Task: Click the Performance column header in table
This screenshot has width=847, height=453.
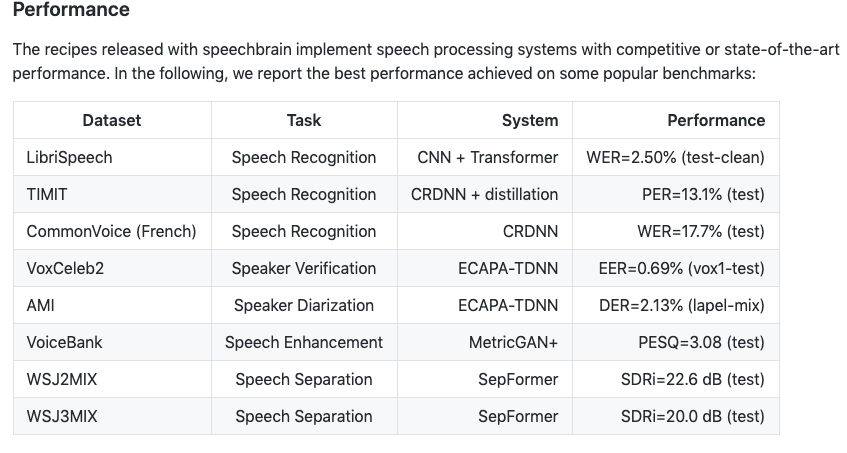Action: point(715,120)
